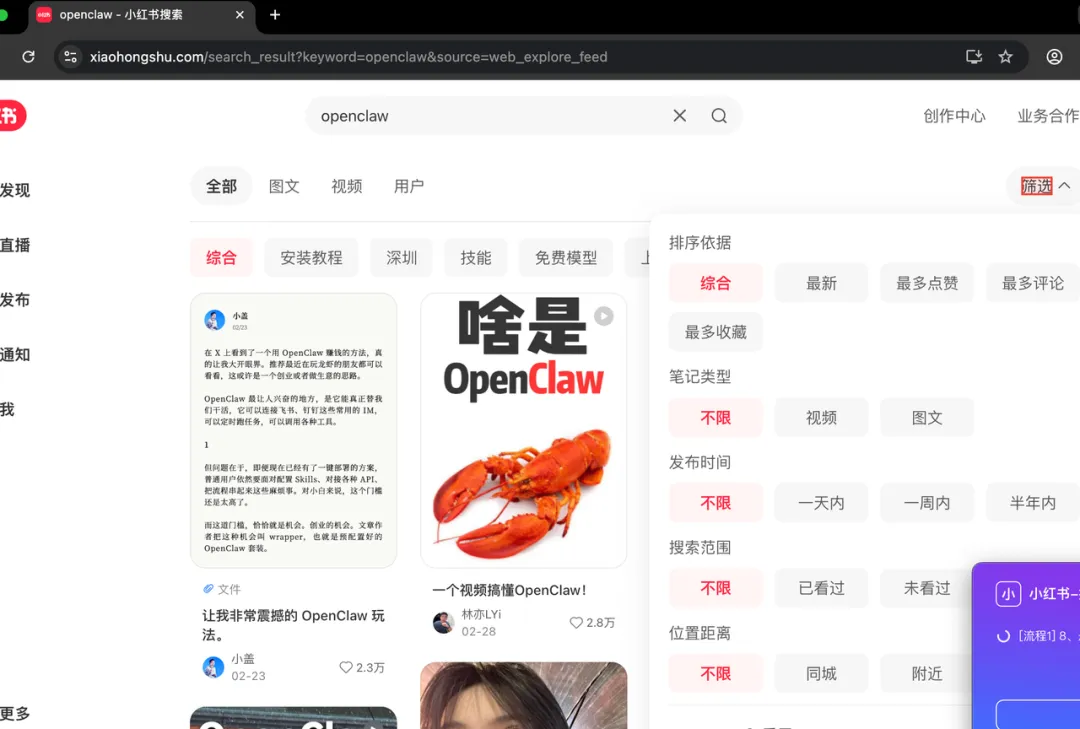Click the video play icon on 啥是OpenClaw card
This screenshot has width=1080, height=729.
point(603,316)
